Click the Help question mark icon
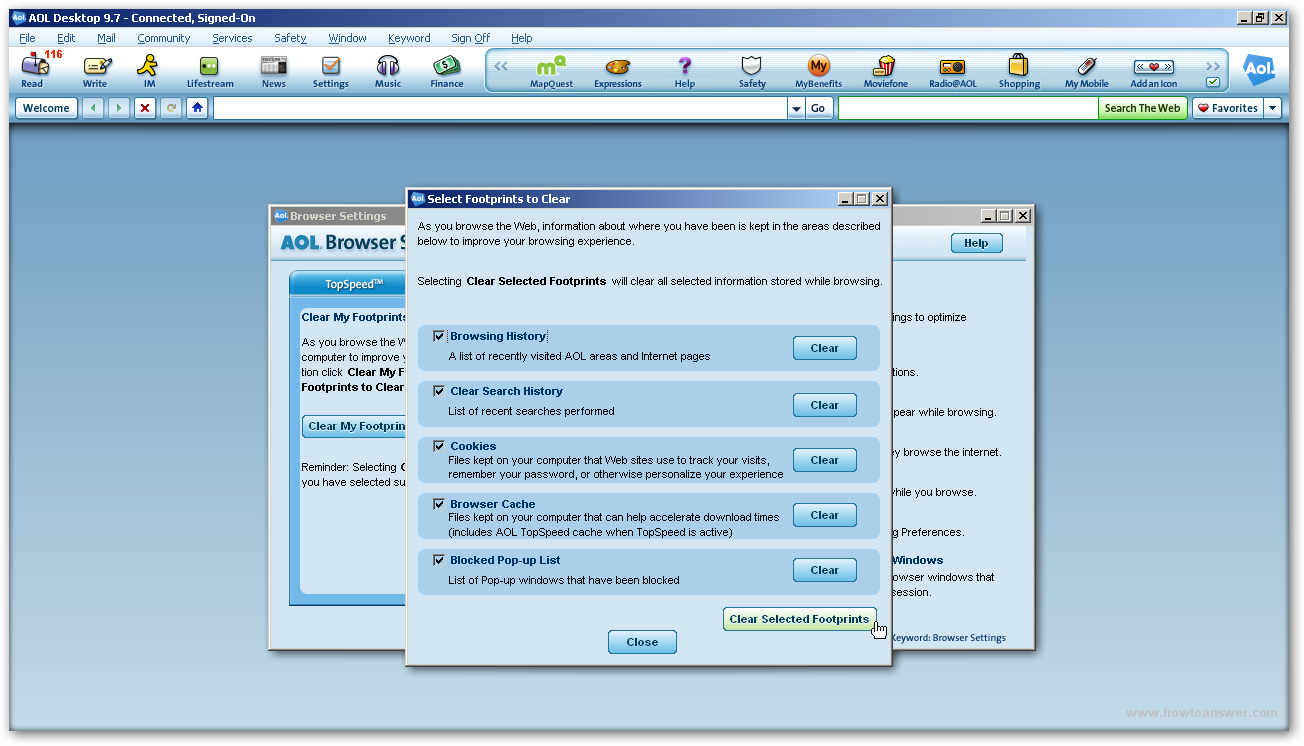 685,71
